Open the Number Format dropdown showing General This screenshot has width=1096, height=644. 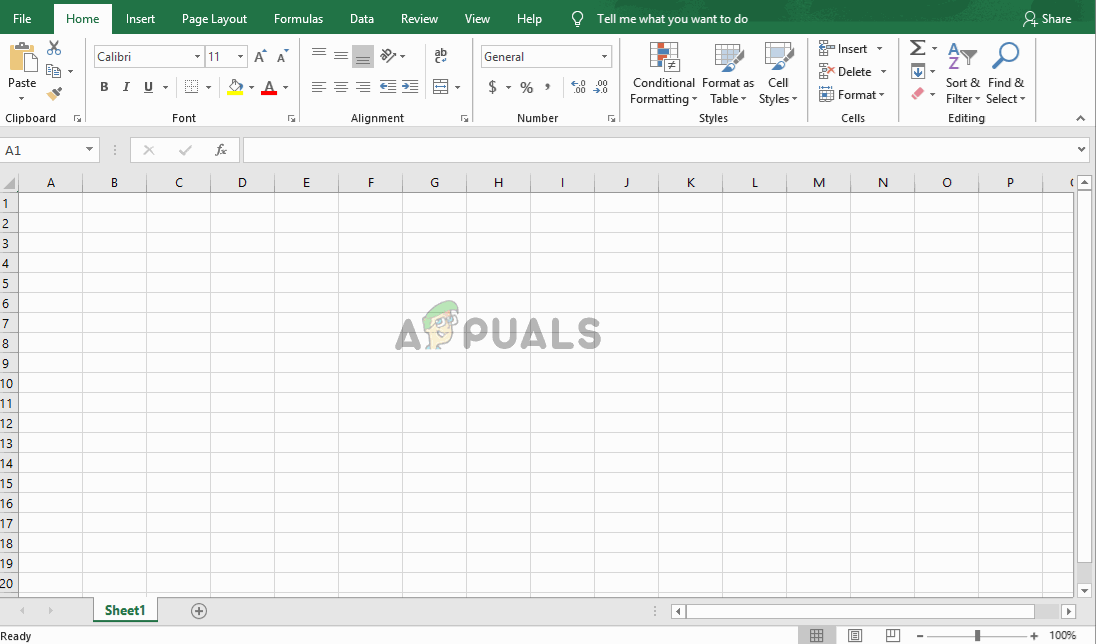(x=545, y=56)
